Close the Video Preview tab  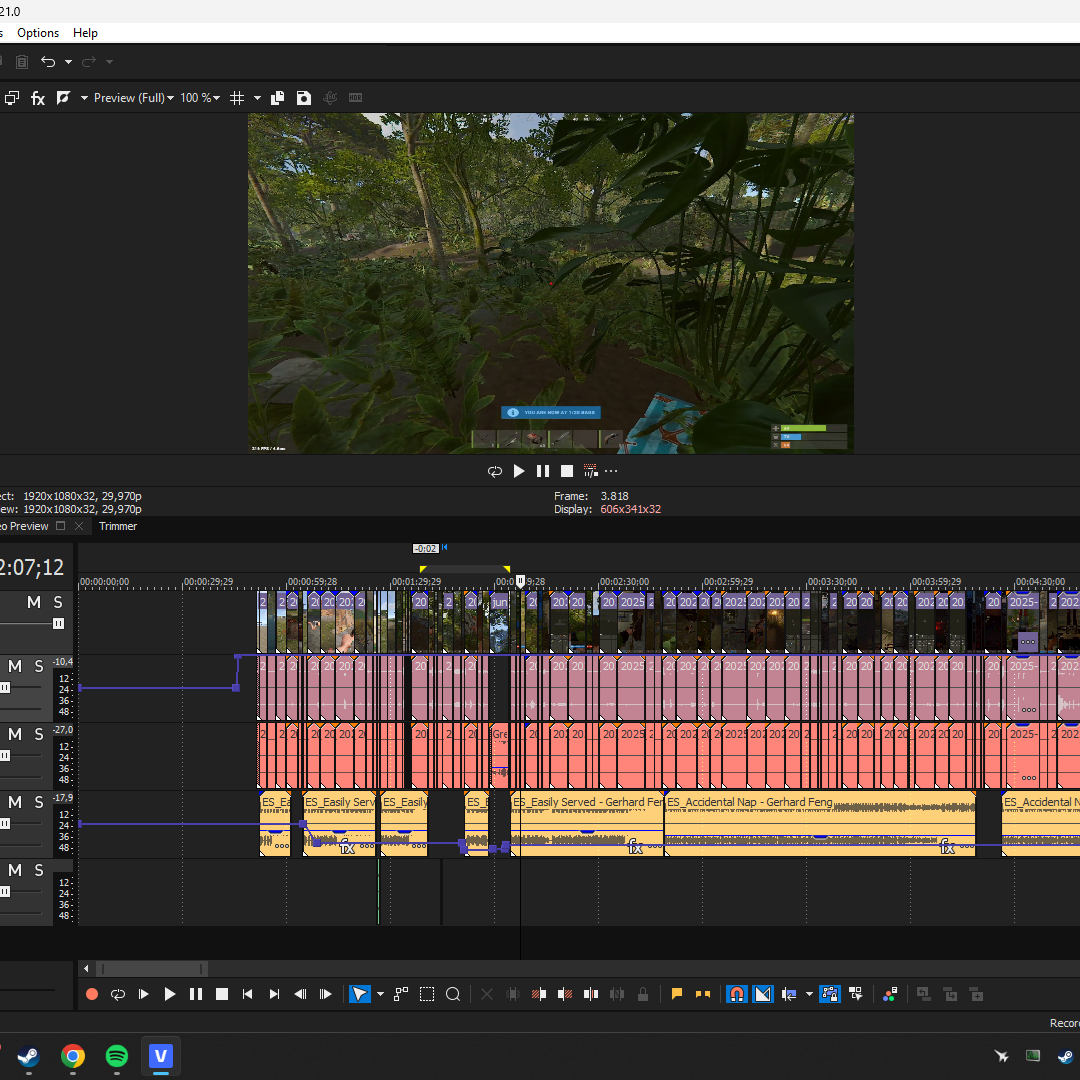(x=79, y=526)
